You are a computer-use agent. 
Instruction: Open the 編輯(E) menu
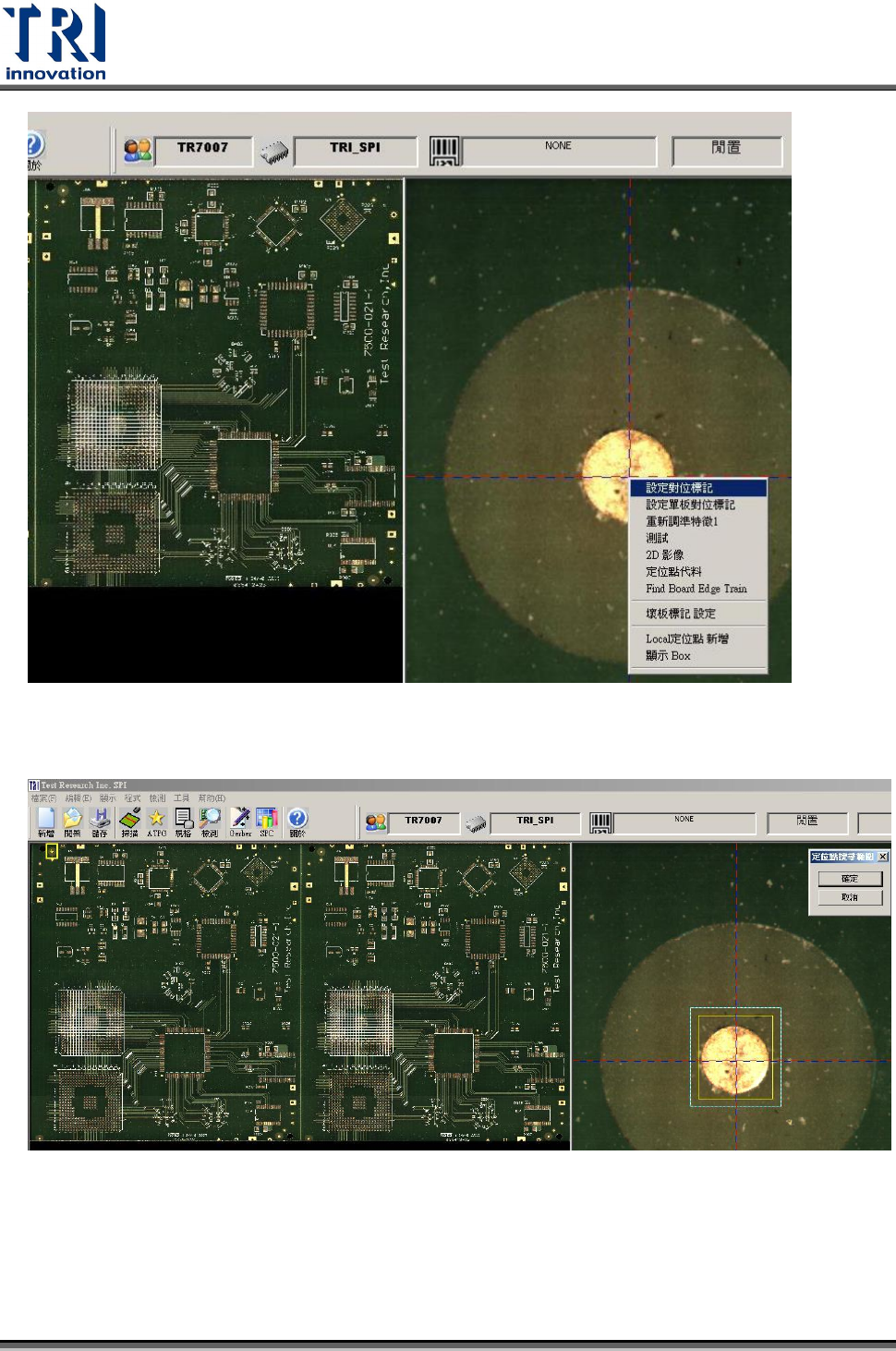78,798
